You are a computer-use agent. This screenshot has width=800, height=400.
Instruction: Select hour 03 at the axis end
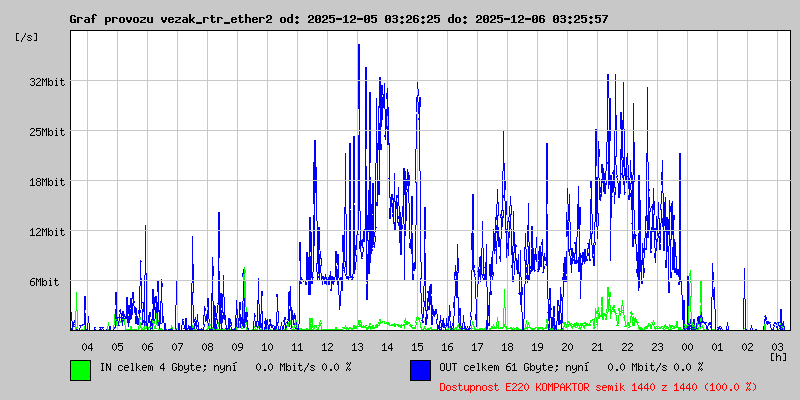(x=777, y=346)
